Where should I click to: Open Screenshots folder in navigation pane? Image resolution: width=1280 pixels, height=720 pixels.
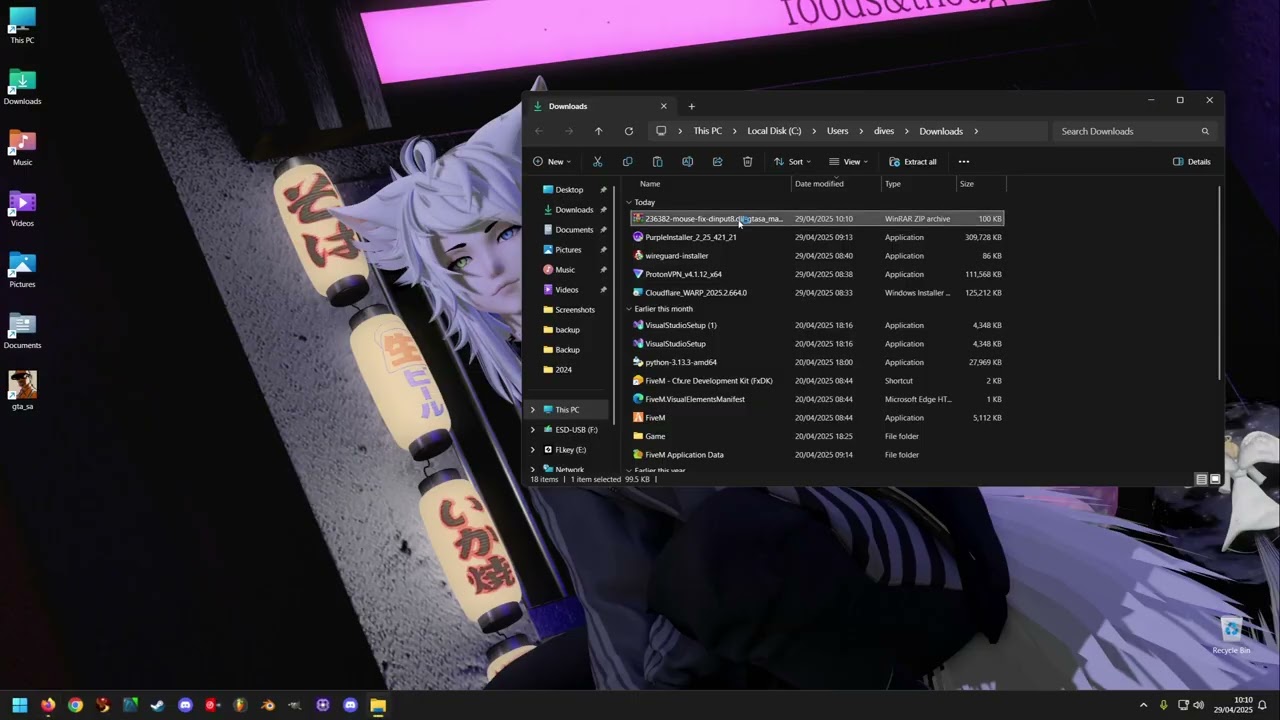click(x=574, y=310)
